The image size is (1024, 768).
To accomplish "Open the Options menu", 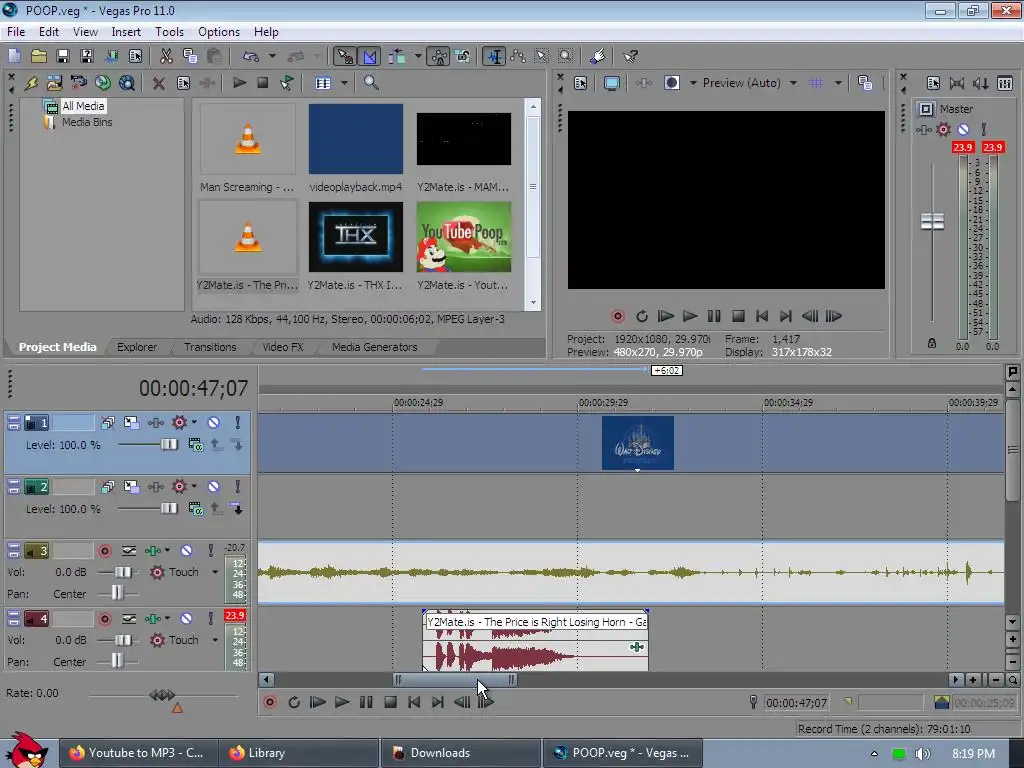I will point(219,32).
